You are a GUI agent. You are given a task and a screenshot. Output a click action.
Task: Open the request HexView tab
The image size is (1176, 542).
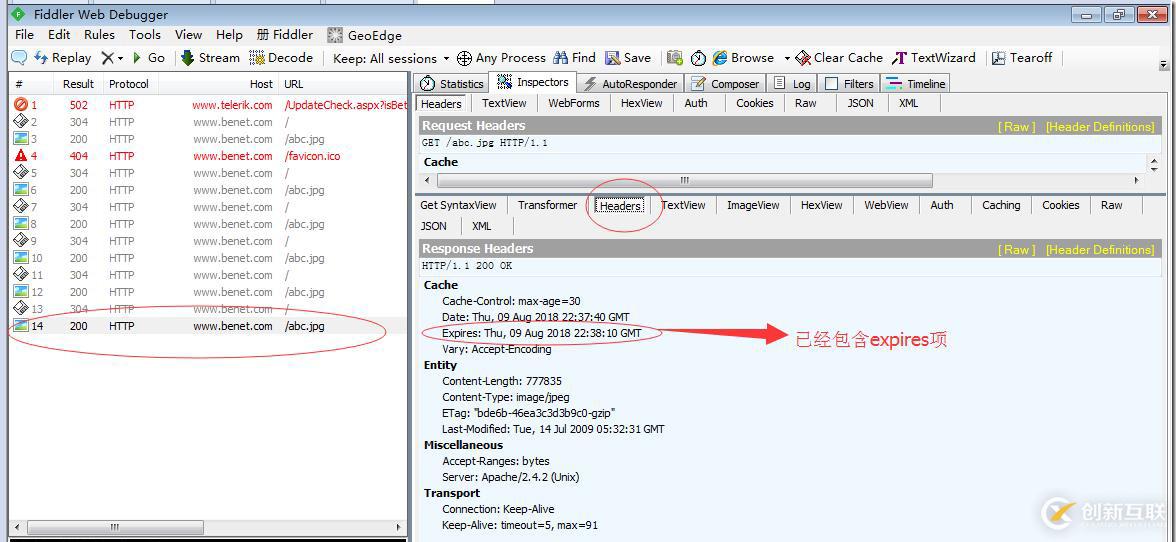(641, 103)
